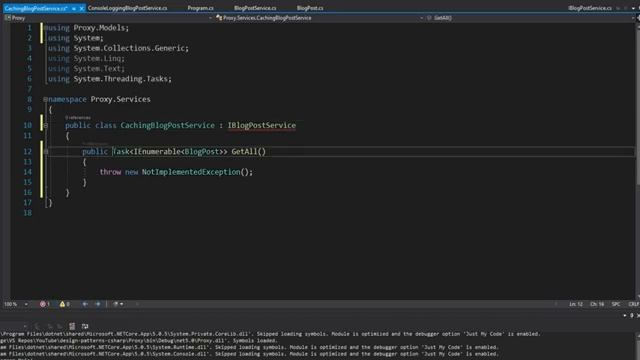640x360 pixels.
Task: Click the Ln: 12 line indicator
Action: click(x=576, y=304)
